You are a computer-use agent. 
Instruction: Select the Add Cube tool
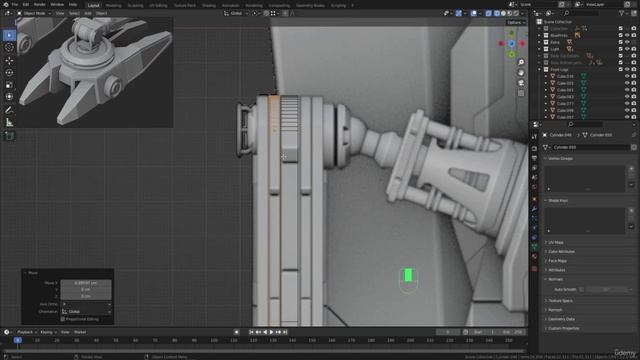point(9,136)
